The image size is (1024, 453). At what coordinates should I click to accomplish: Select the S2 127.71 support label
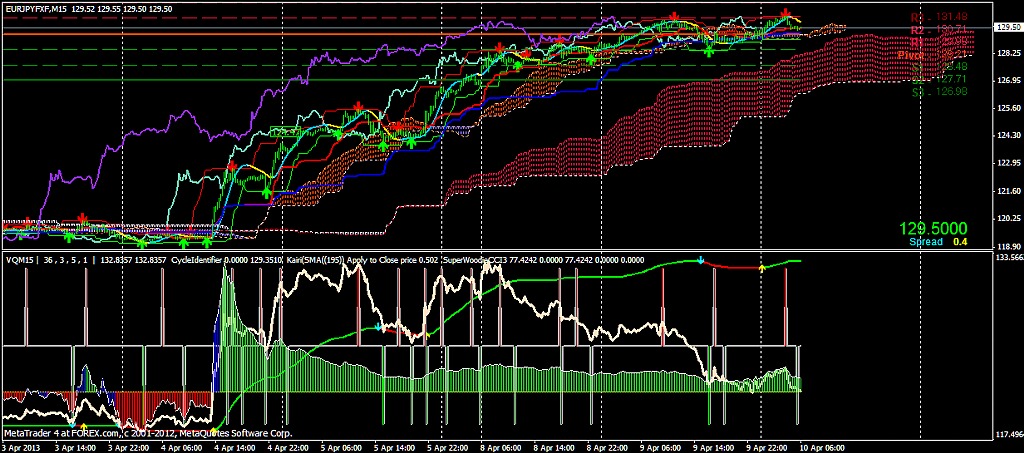[x=940, y=79]
